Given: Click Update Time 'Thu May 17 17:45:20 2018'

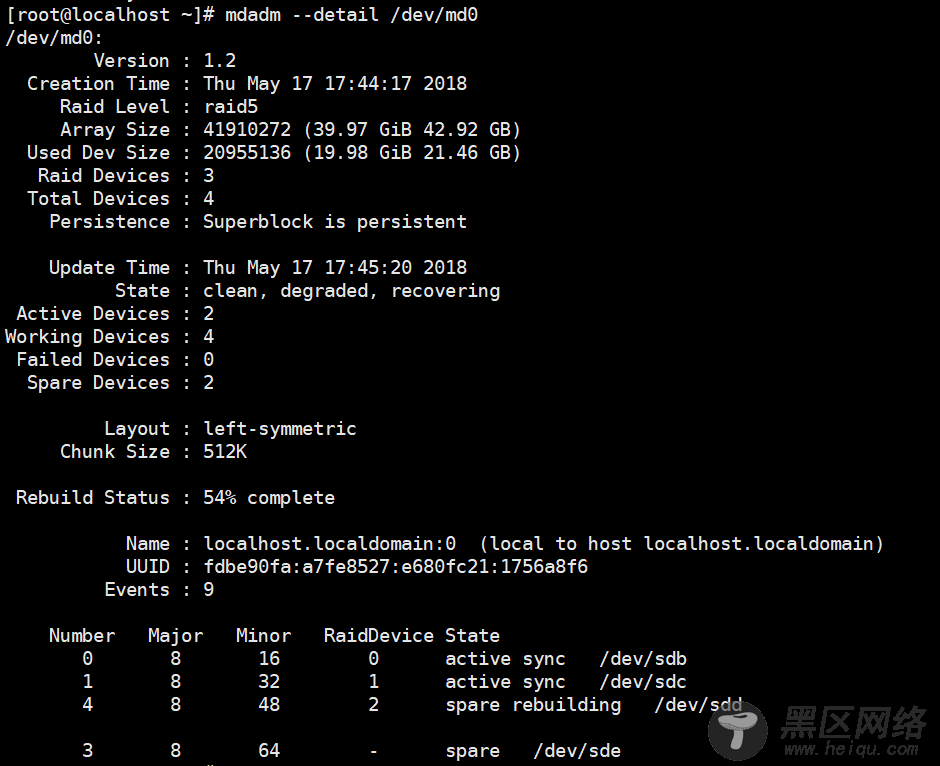Looking at the screenshot, I should point(335,267).
